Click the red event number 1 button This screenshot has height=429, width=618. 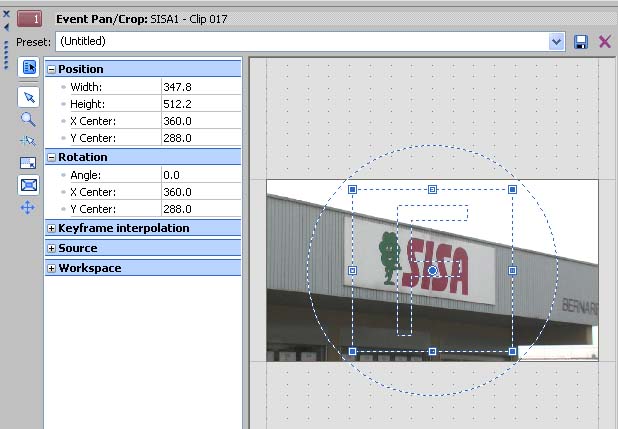click(x=30, y=19)
